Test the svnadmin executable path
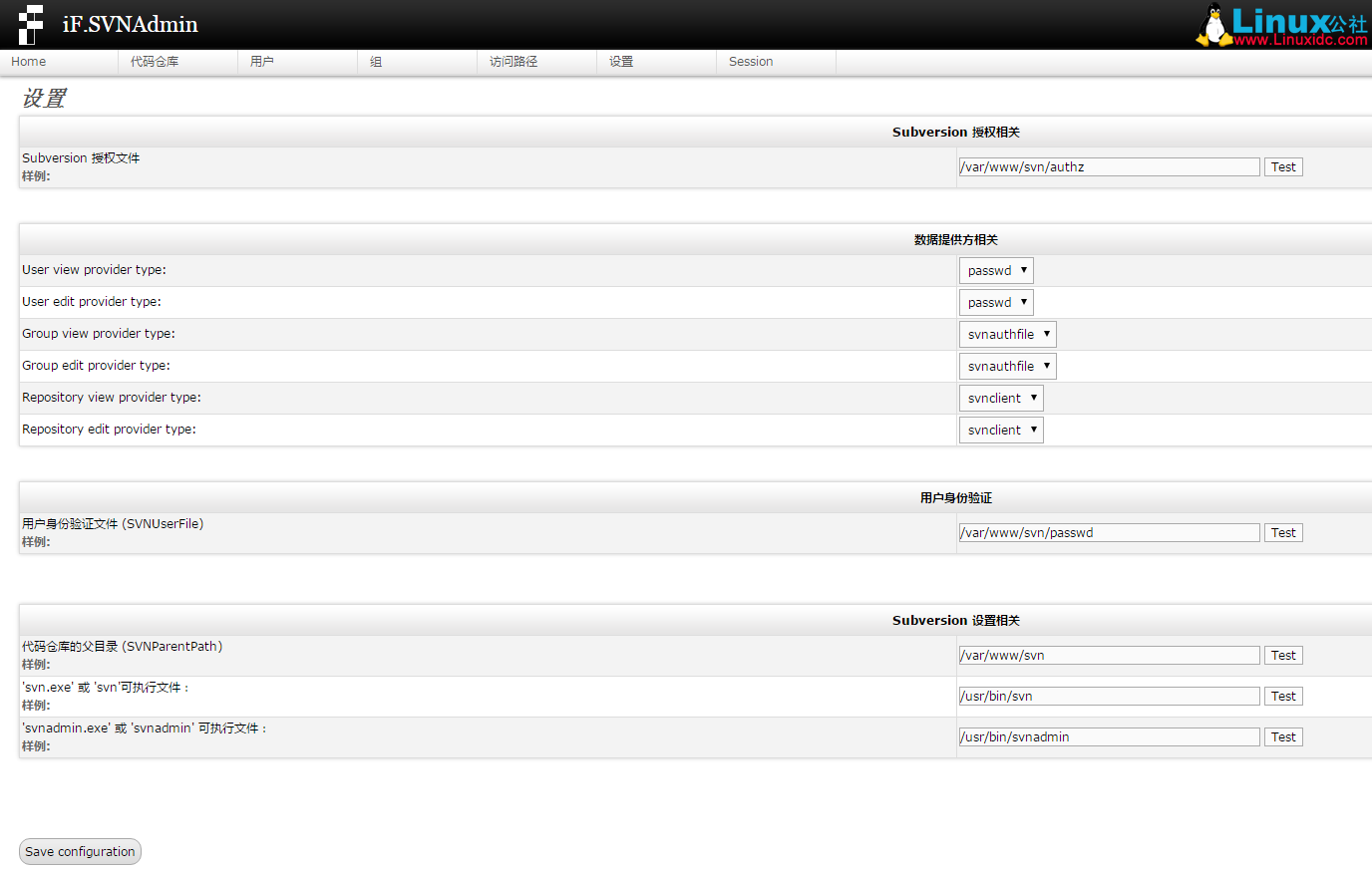 (x=1283, y=737)
